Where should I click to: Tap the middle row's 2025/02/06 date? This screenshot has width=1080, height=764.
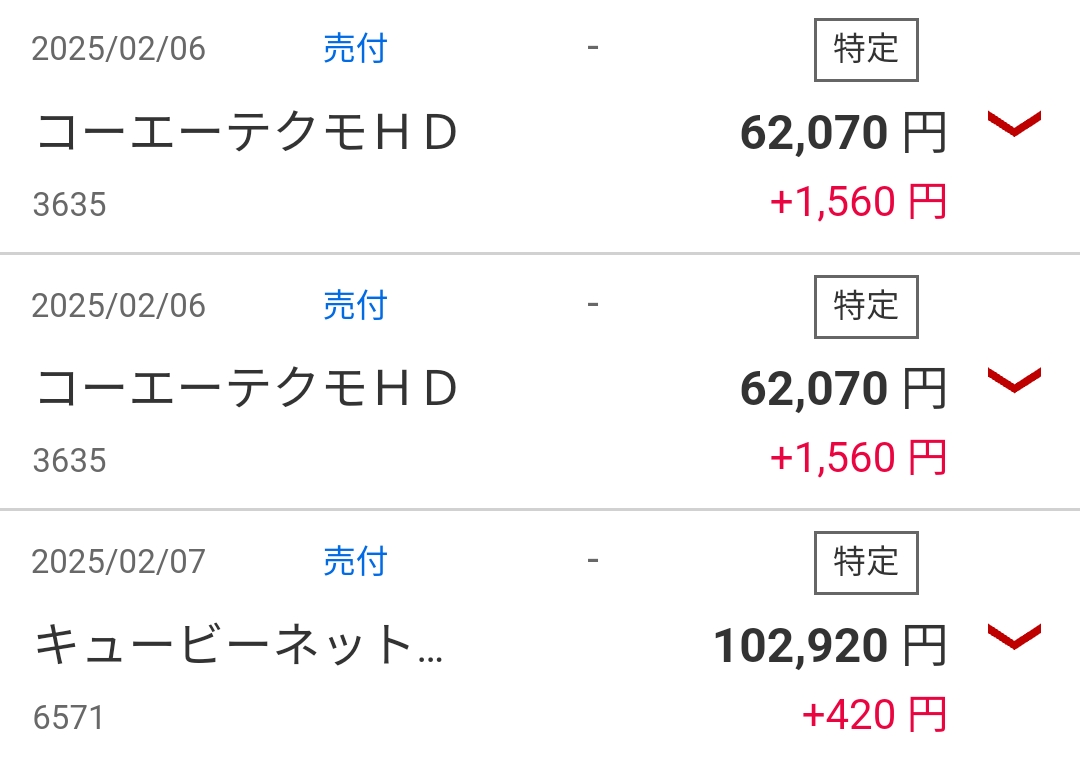(x=118, y=305)
